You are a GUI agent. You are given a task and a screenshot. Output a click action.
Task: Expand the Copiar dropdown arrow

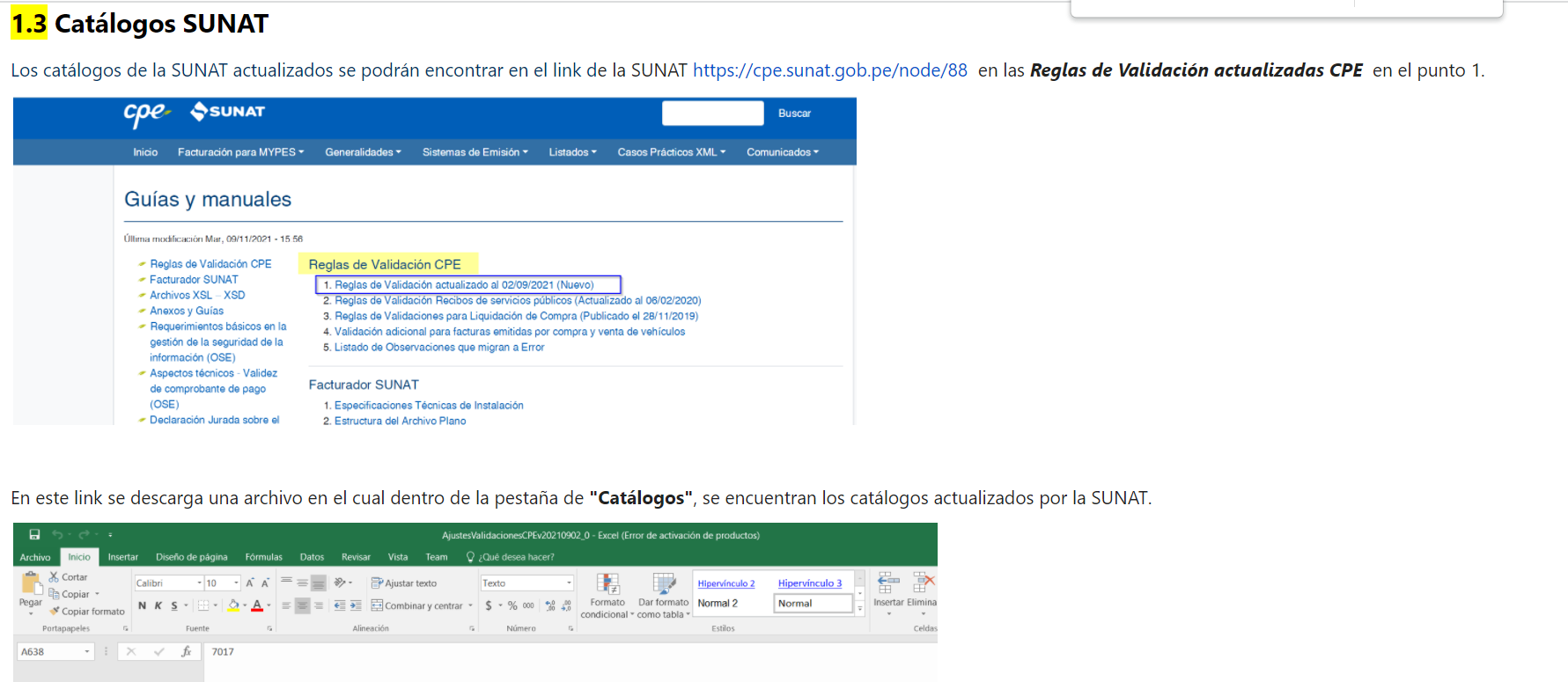97,594
